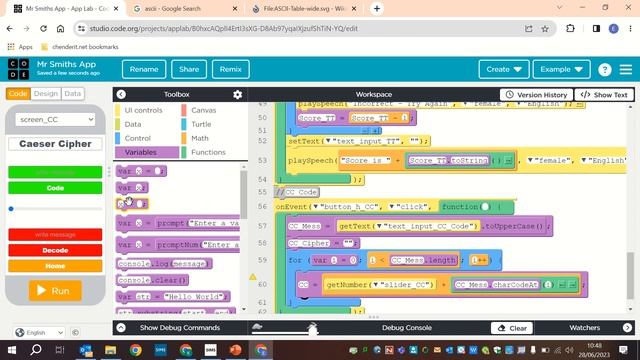640x360 pixels.
Task: Bookmark this page with the star icon
Action: [x=545, y=29]
